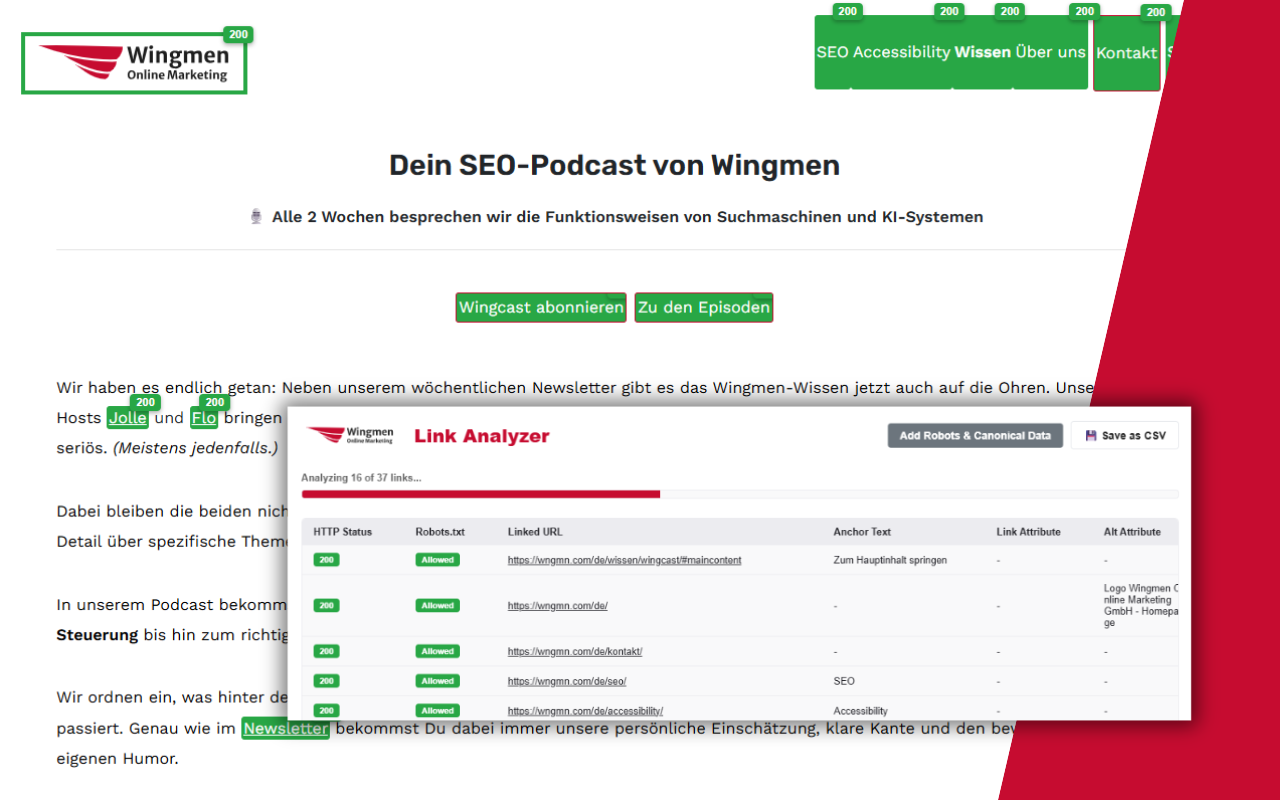Click the Link Attribute column header
Screen dimensions: 1280x800
(1029, 532)
